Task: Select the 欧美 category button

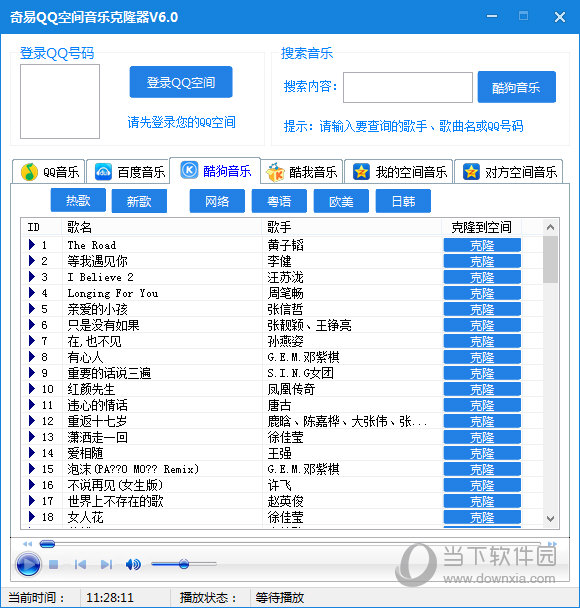Action: [x=341, y=201]
